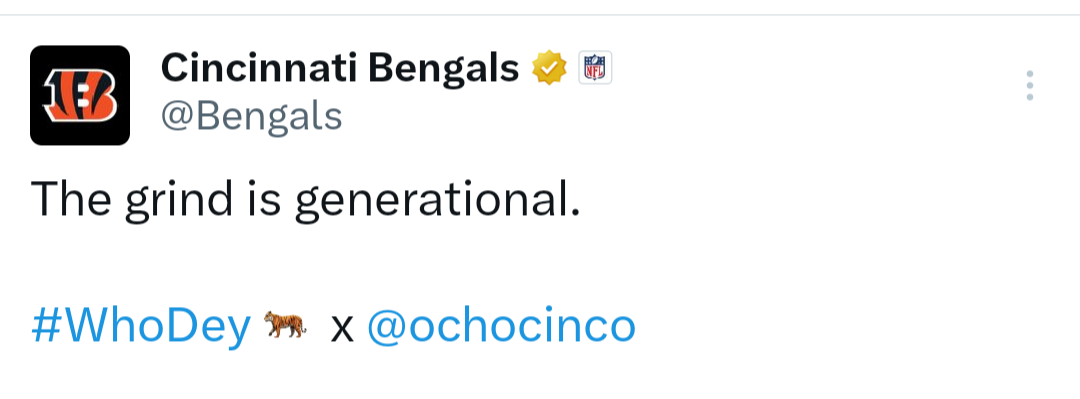Tap the at-sign of the @Bengals handle
The height and width of the screenshot is (399, 1080).
point(178,118)
